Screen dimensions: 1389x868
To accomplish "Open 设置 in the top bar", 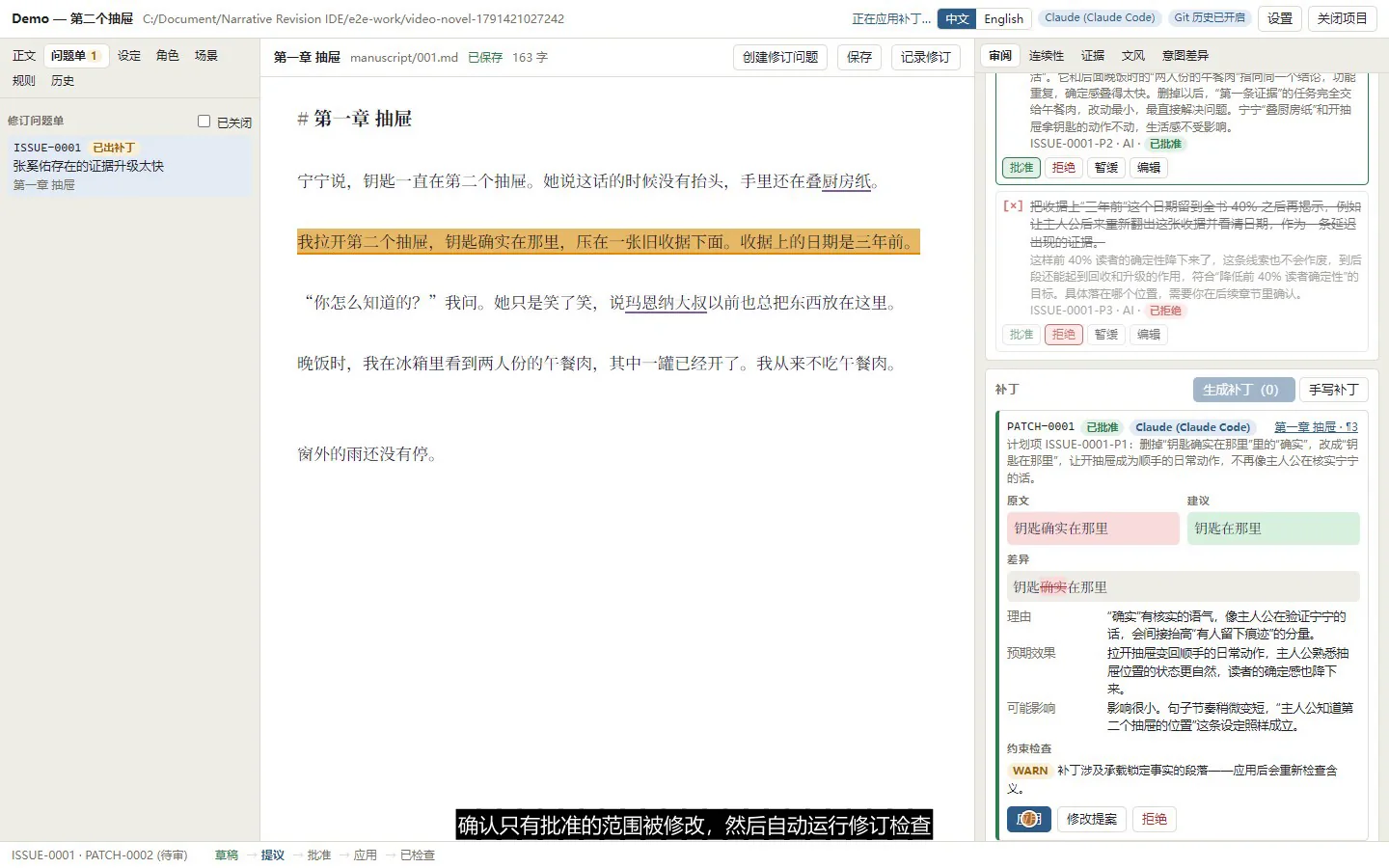I will 1280,18.
